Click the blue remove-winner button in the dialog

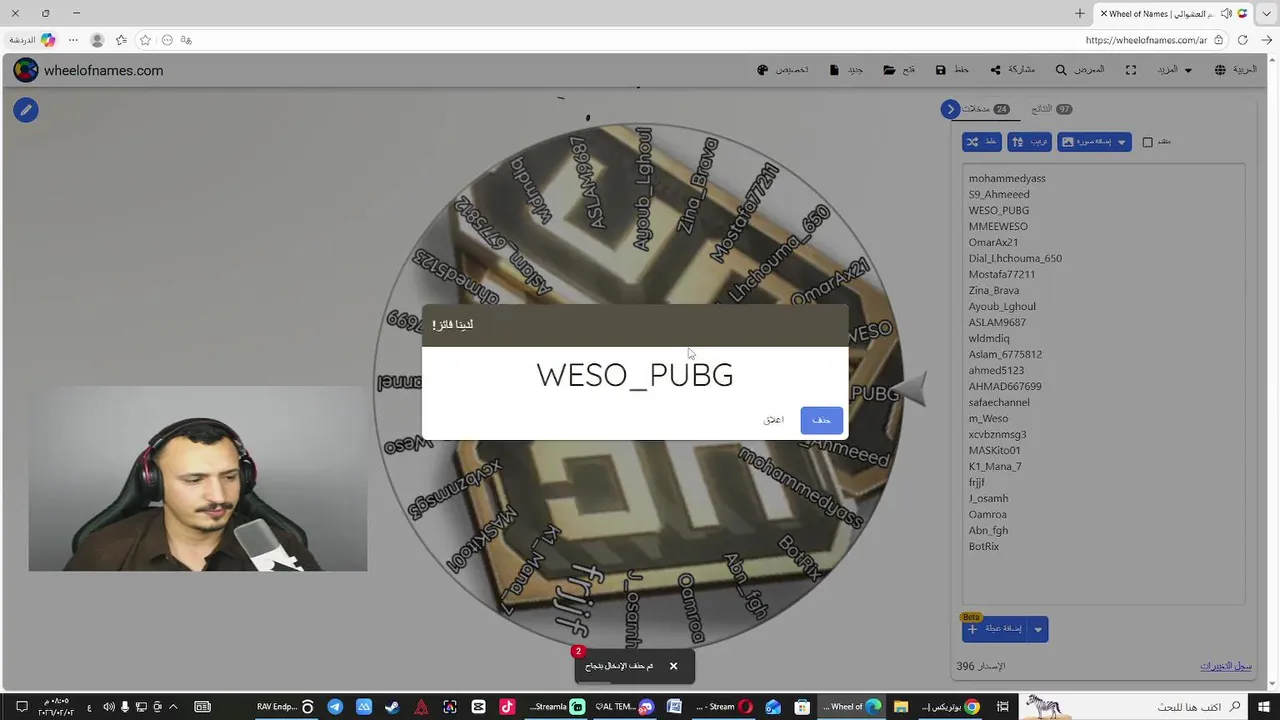821,420
